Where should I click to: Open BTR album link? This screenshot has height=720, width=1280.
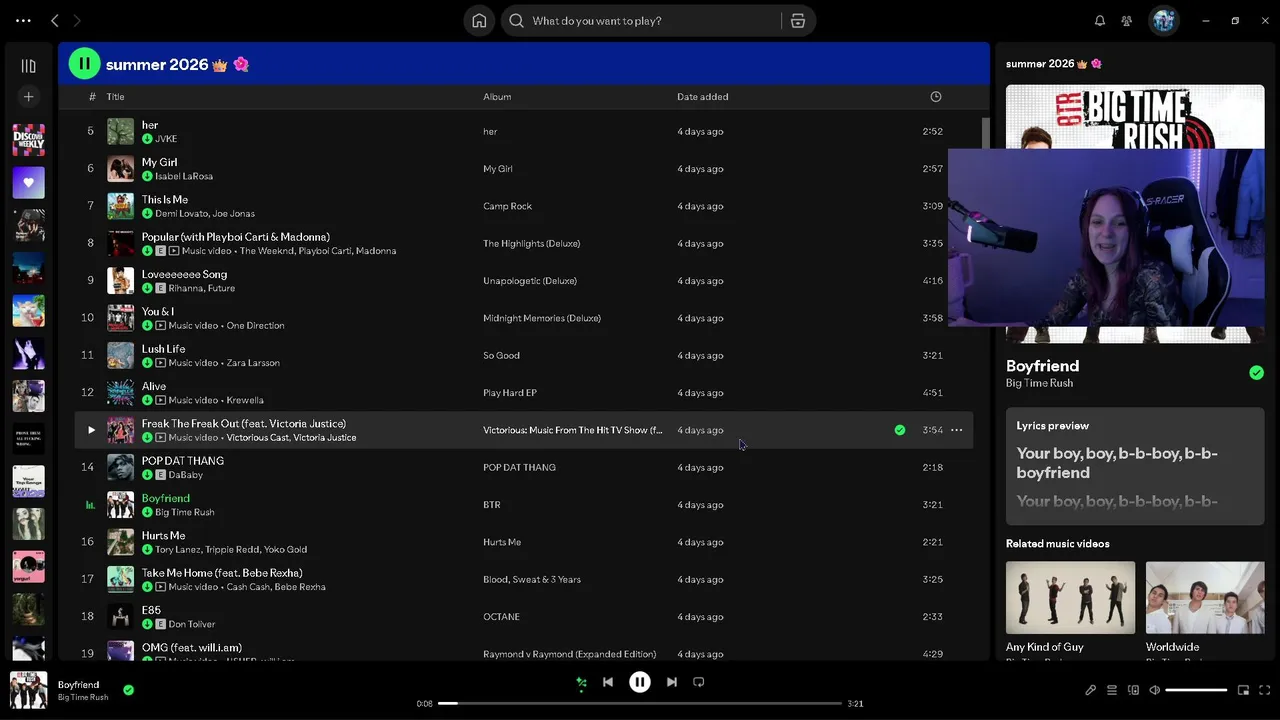pos(491,505)
